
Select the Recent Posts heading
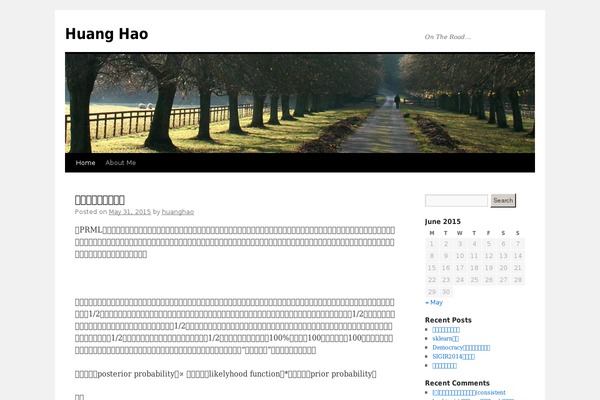coord(448,320)
